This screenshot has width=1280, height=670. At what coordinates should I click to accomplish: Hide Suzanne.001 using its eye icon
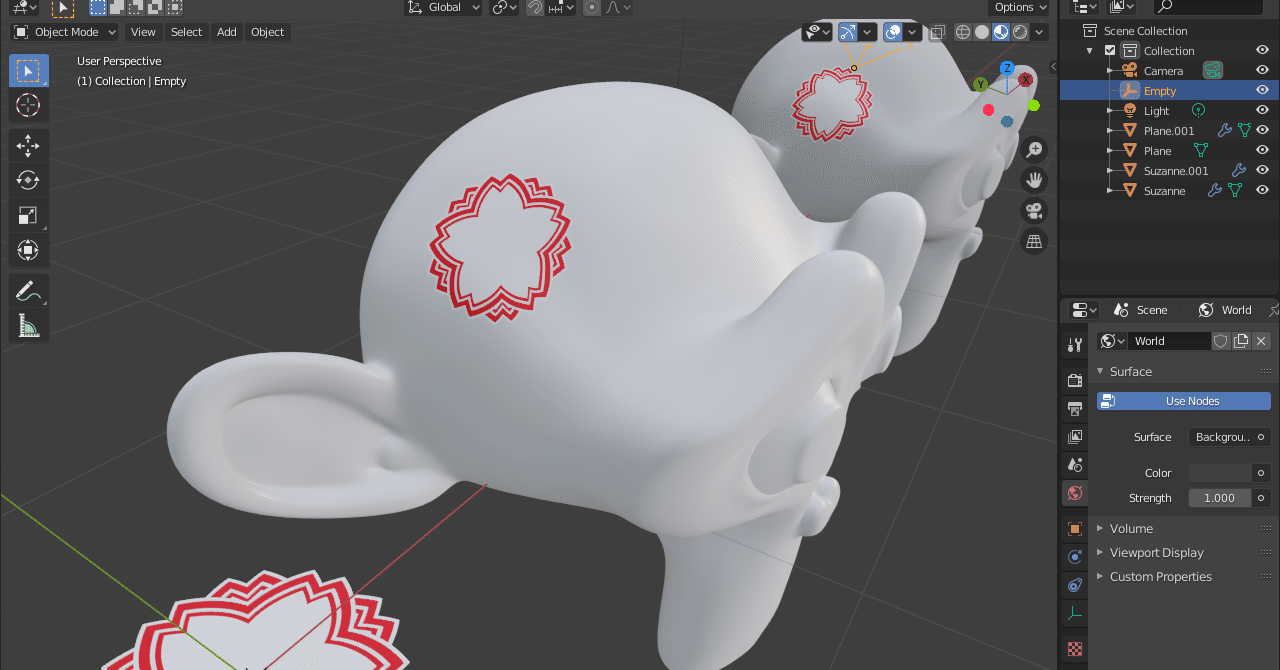tap(1262, 170)
